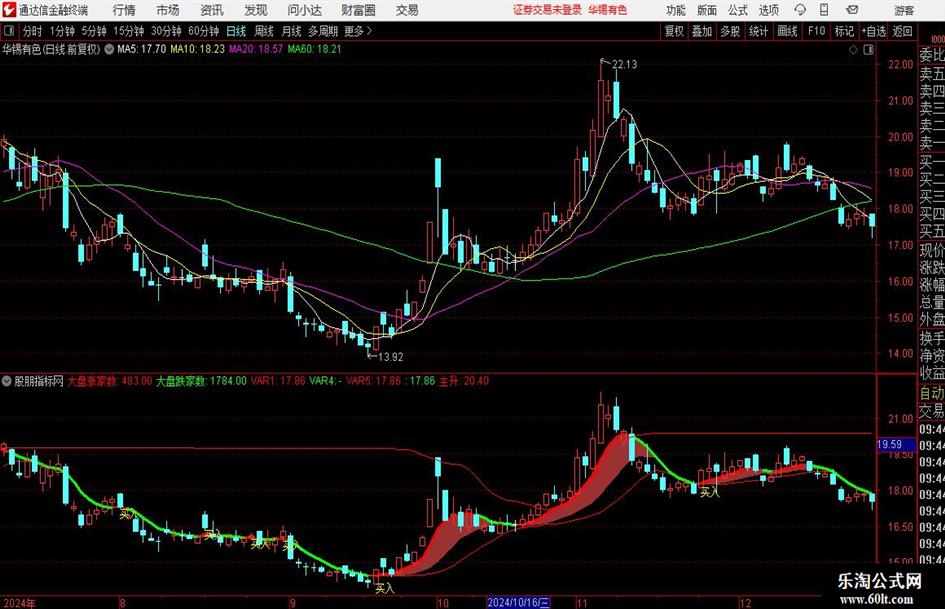Open F10 company info
This screenshot has height=609, width=945.
coord(816,31)
